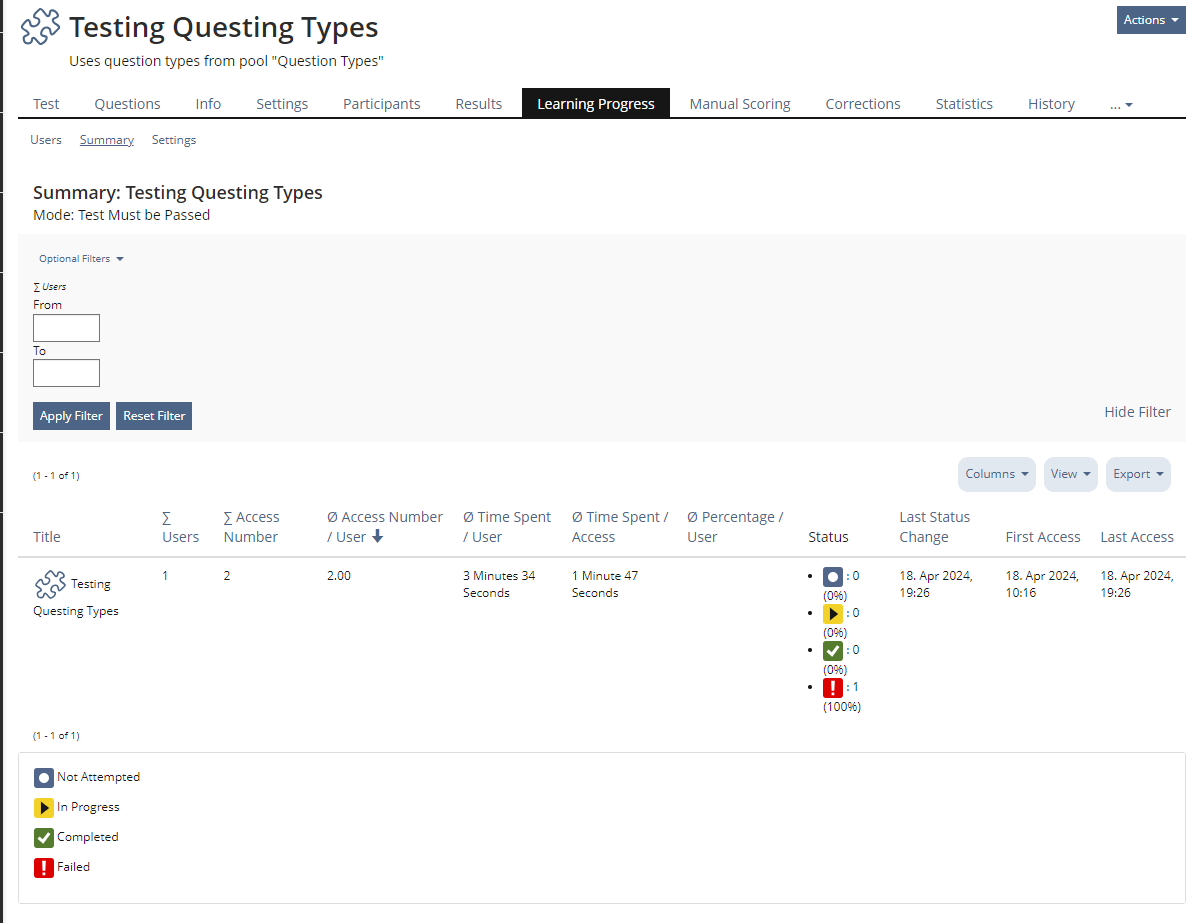Click the Not Attempted status icon in the Status column
1194x923 pixels.
(833, 577)
